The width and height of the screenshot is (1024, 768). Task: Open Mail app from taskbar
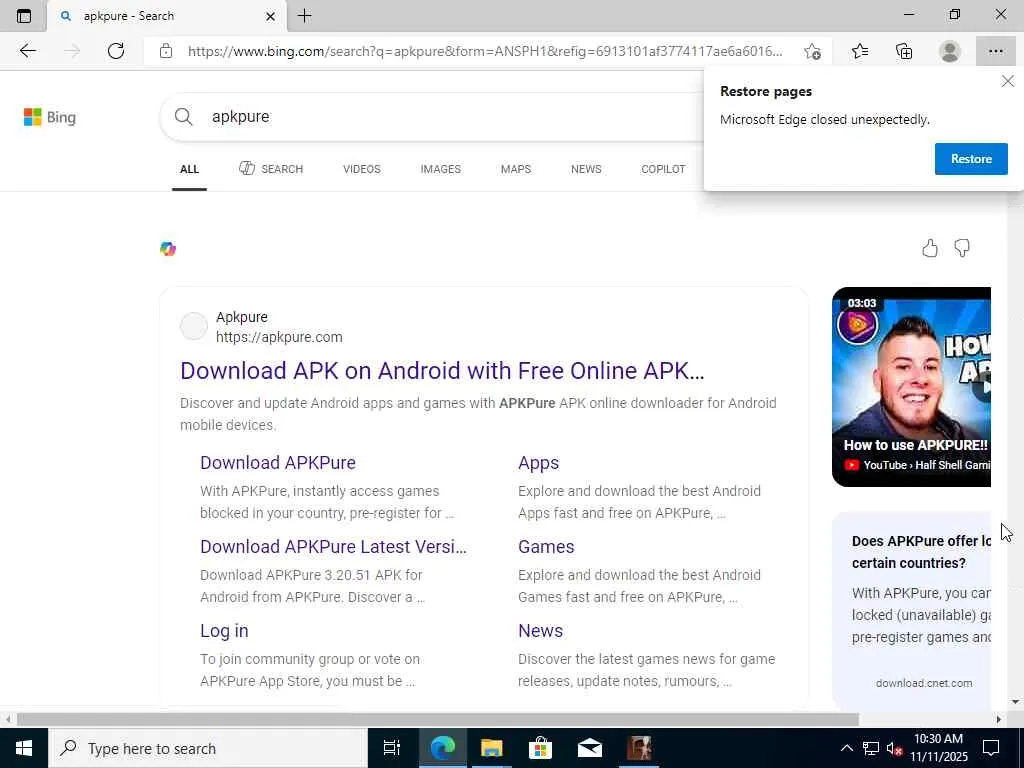(x=590, y=748)
